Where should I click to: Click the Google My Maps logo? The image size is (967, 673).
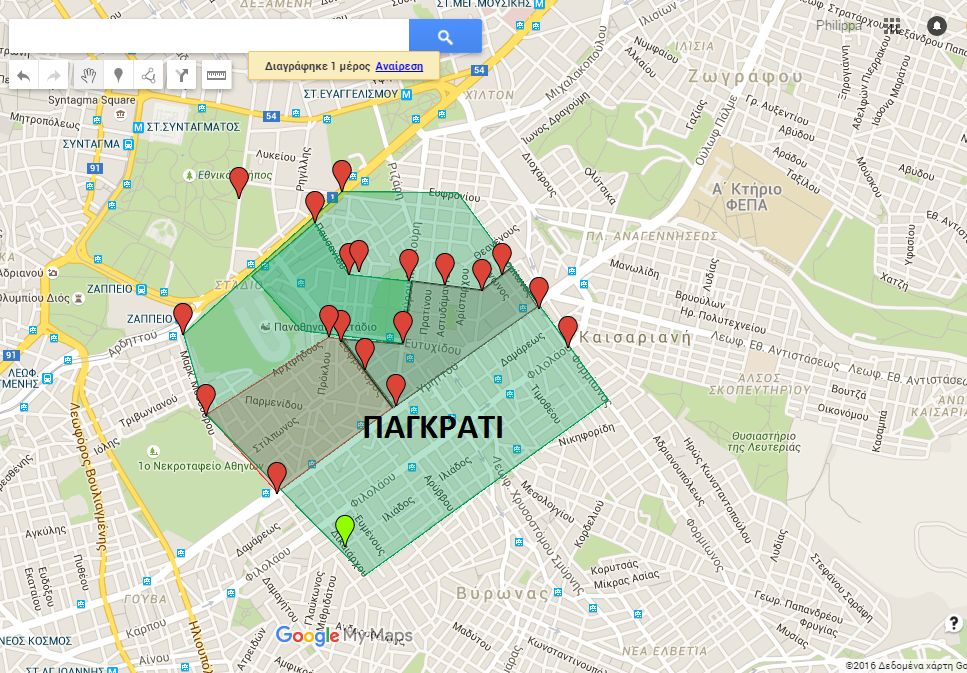[x=343, y=635]
